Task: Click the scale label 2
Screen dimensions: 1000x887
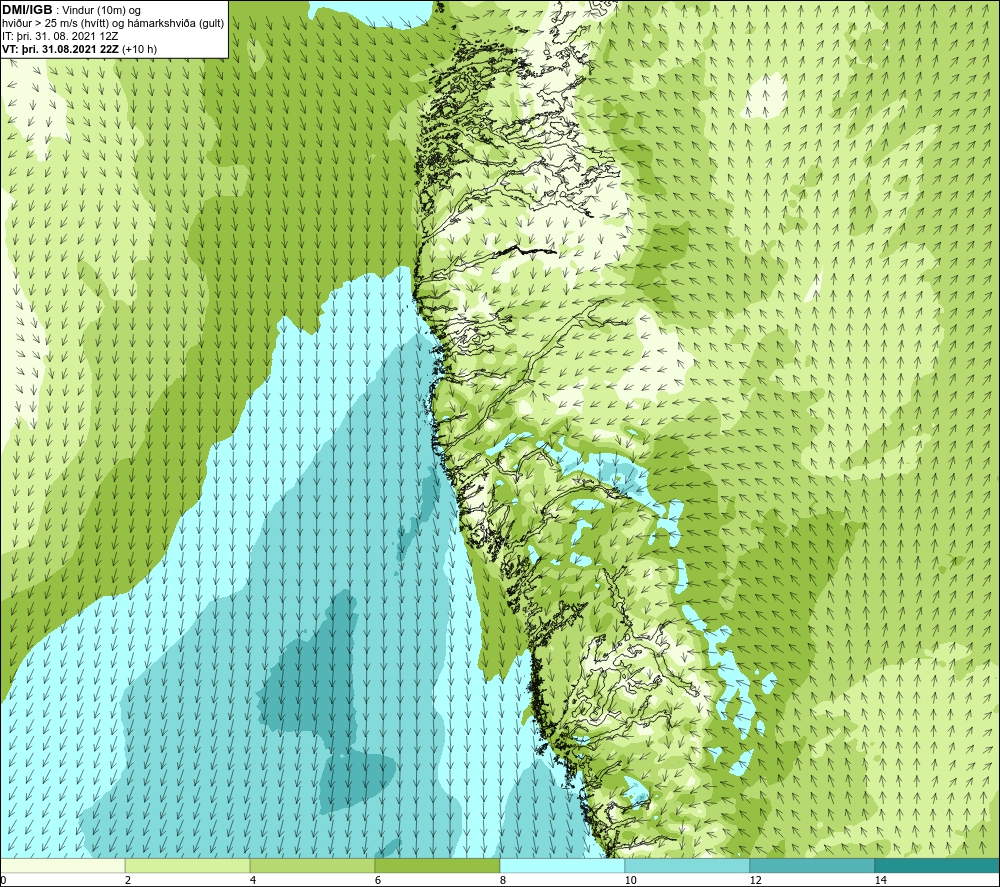Action: point(128,880)
